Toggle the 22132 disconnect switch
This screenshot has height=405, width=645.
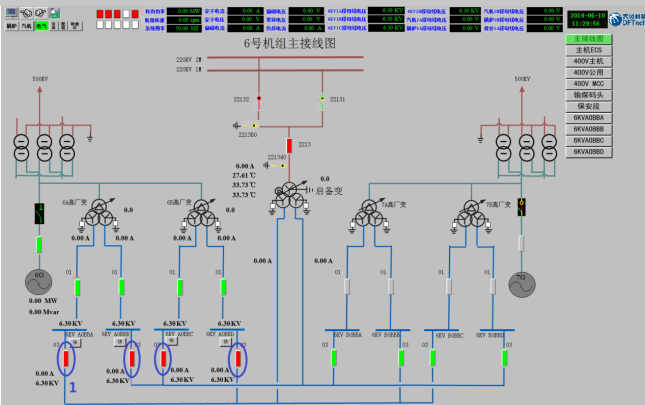259,99
